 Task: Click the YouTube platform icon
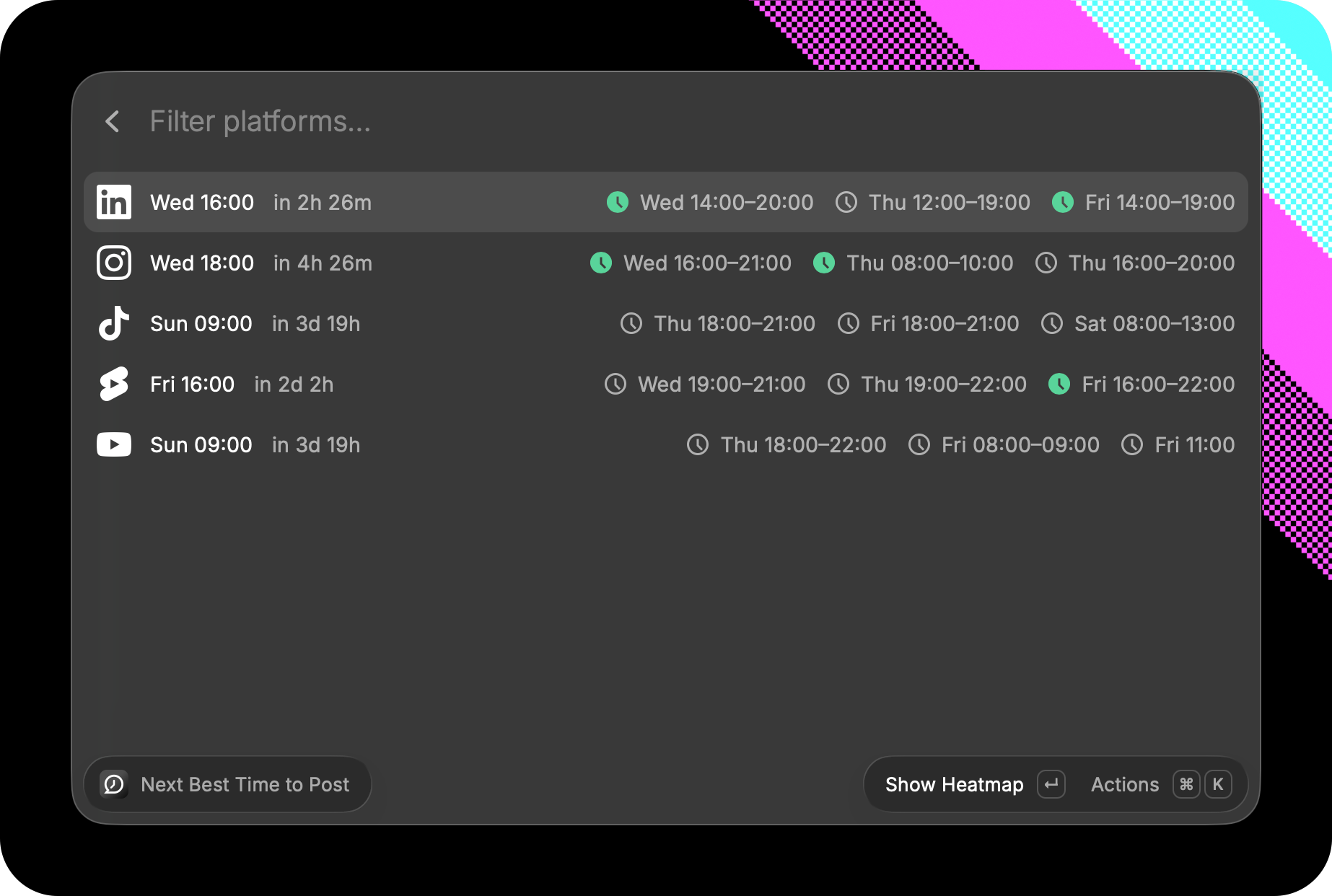[x=114, y=444]
